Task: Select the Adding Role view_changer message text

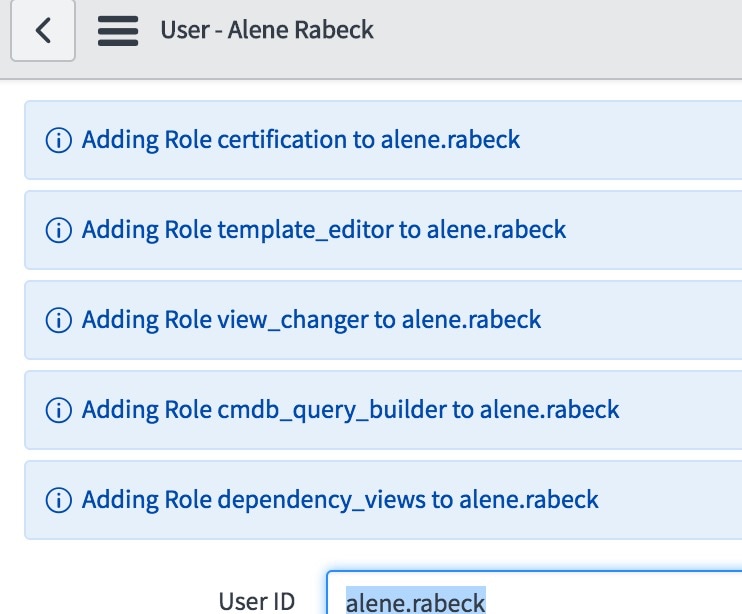Action: point(311,320)
